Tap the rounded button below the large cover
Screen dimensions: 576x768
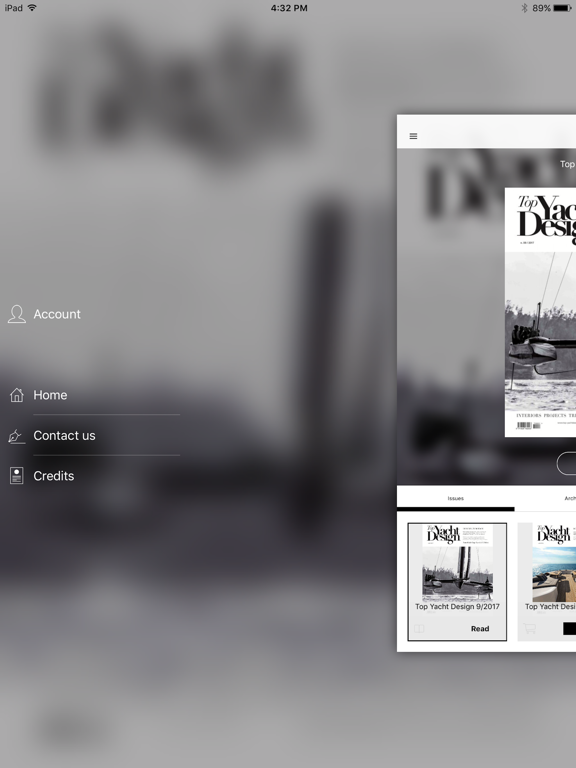pos(567,463)
